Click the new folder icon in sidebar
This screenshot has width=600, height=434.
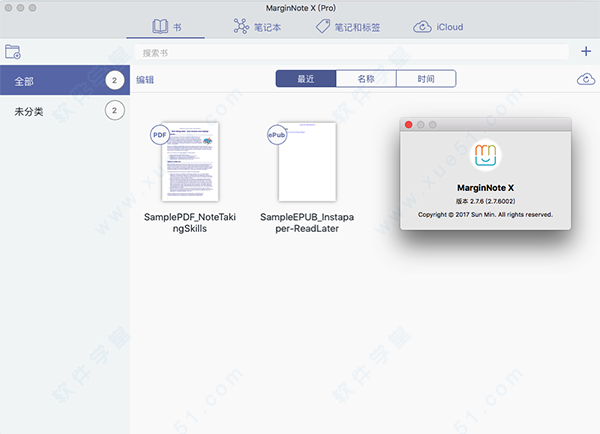coord(13,52)
